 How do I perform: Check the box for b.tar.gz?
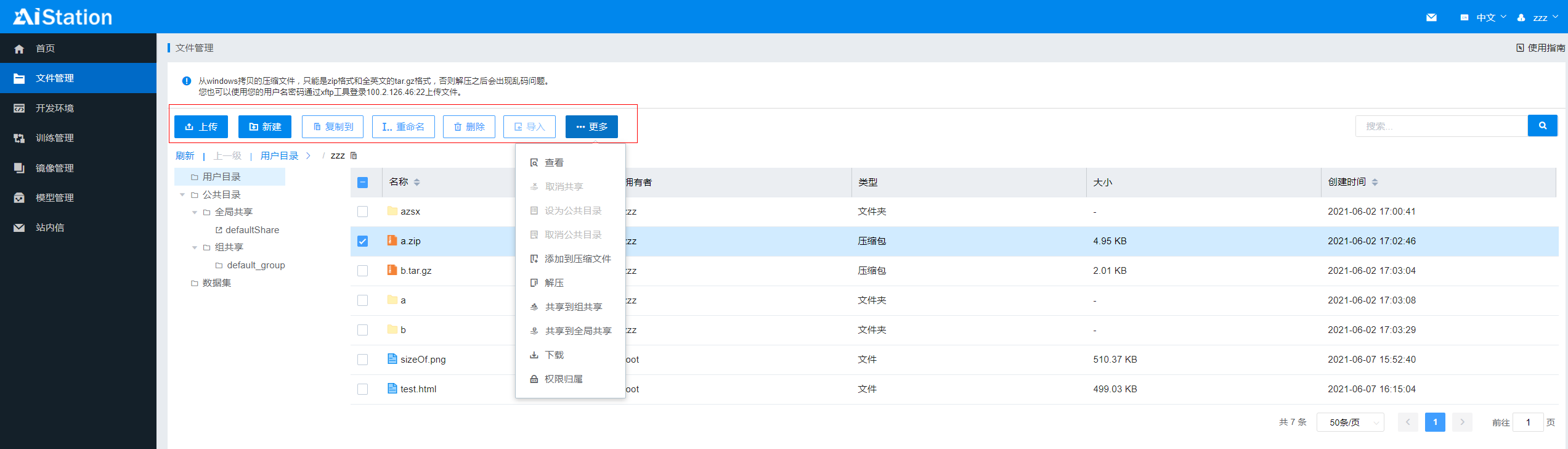[x=362, y=271]
